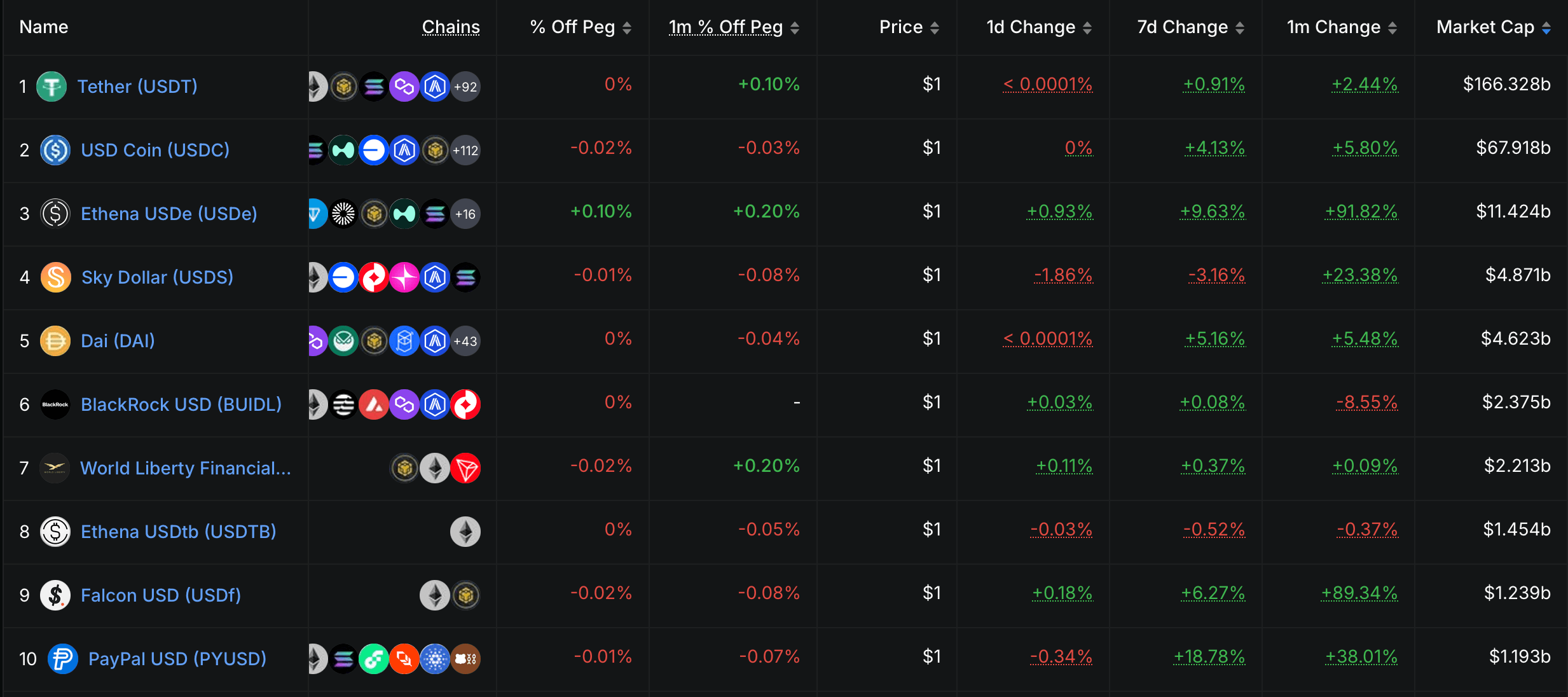1568x697 pixels.
Task: Click the Cardano chain icon for PayPal USD
Action: tap(435, 659)
